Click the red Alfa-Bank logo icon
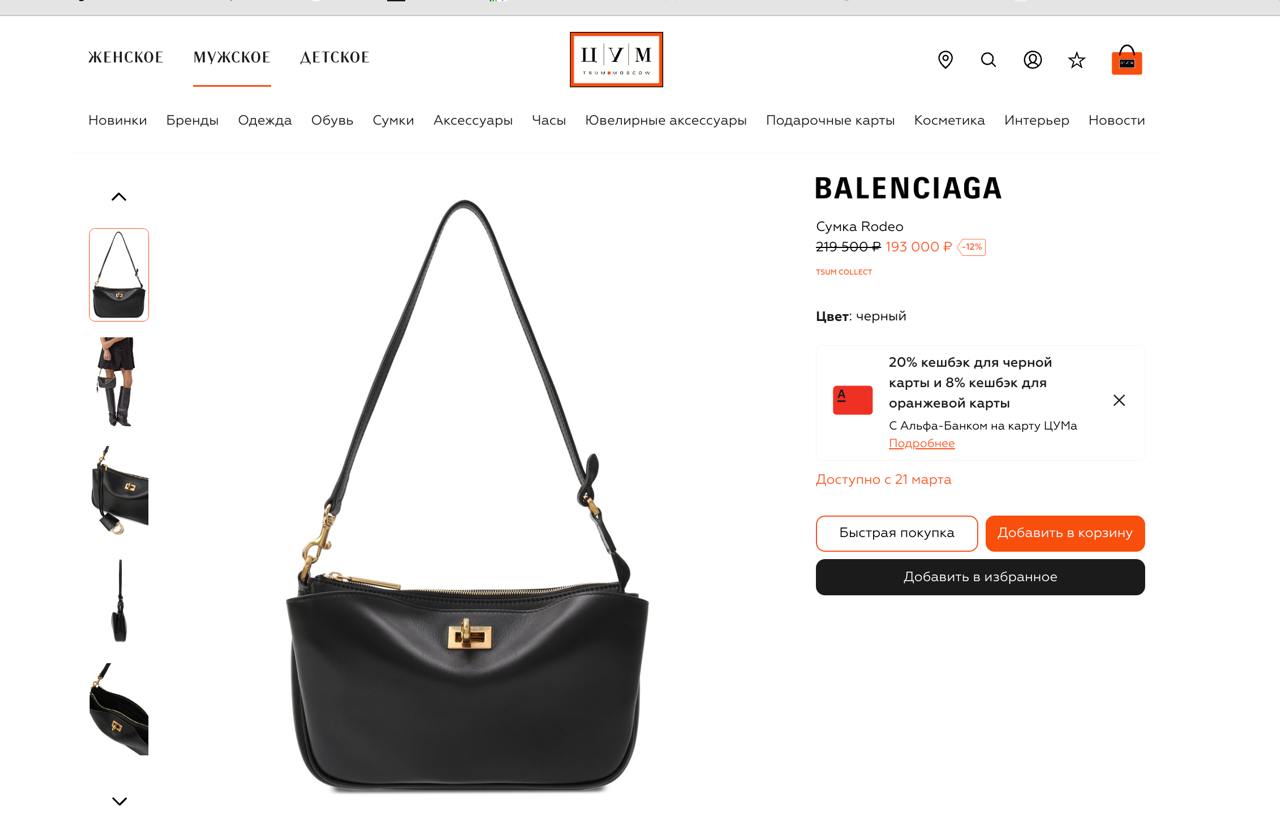 click(x=853, y=400)
